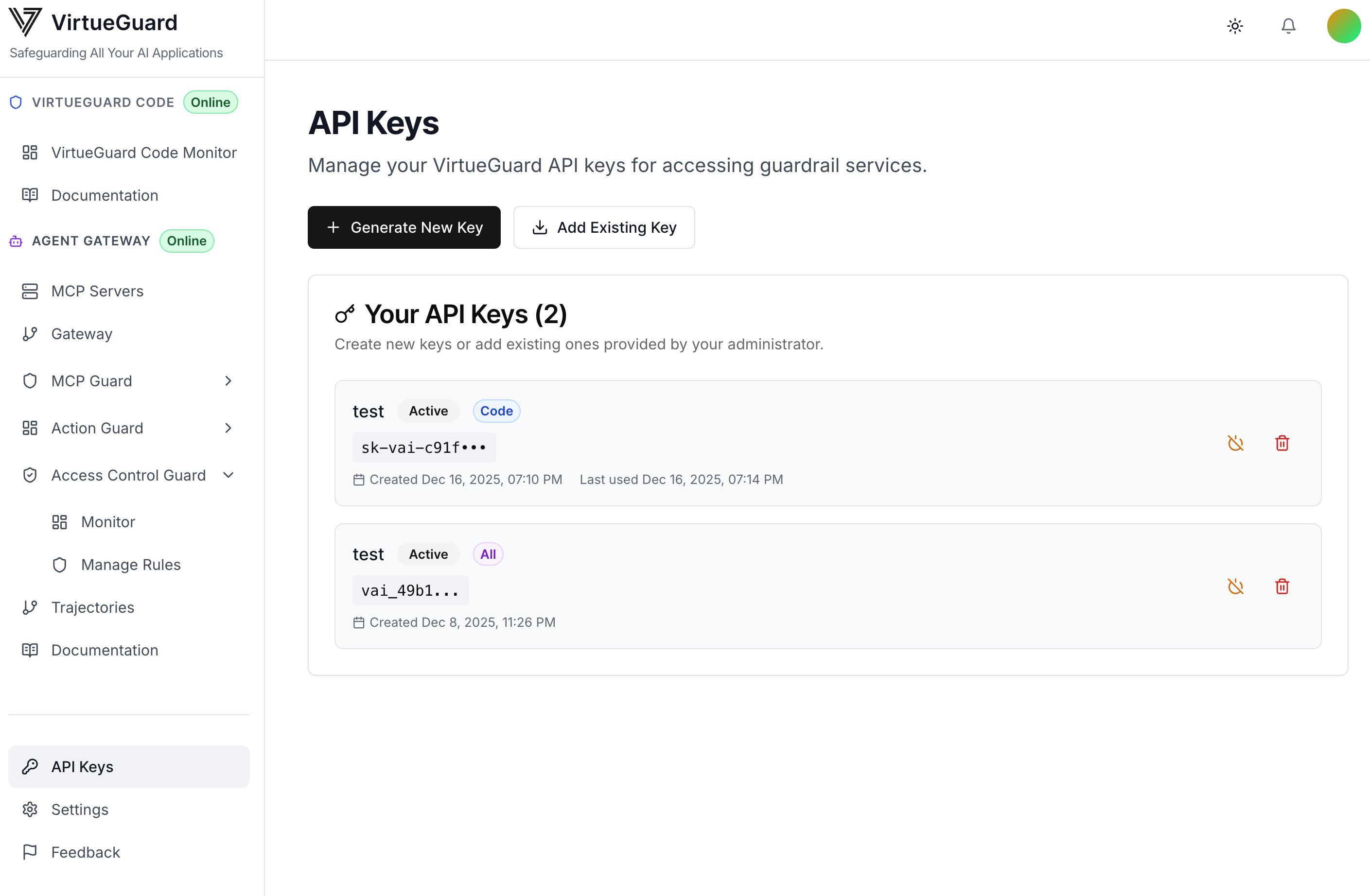Image resolution: width=1370 pixels, height=896 pixels.
Task: Delete the key sk-vai-c91f
Action: [x=1282, y=443]
